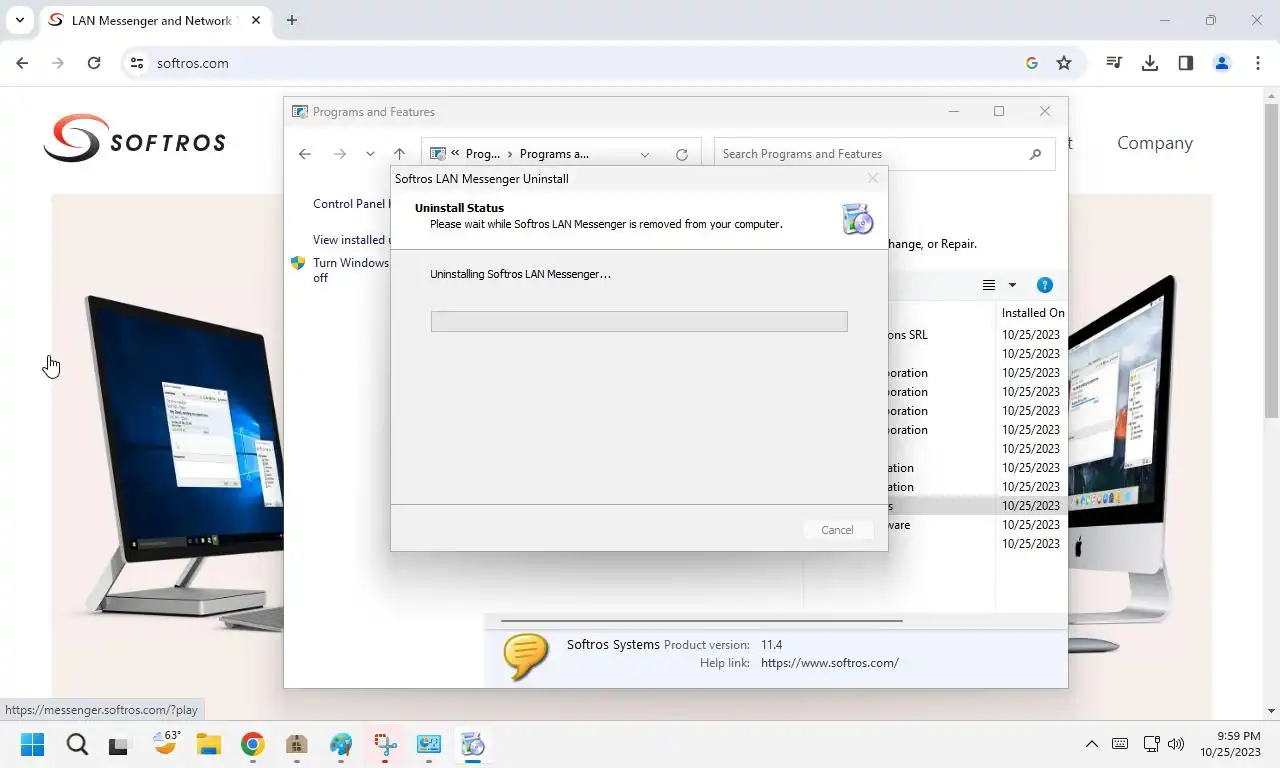This screenshot has height=768, width=1280.
Task: Open Paint from taskbar
Action: click(x=341, y=745)
